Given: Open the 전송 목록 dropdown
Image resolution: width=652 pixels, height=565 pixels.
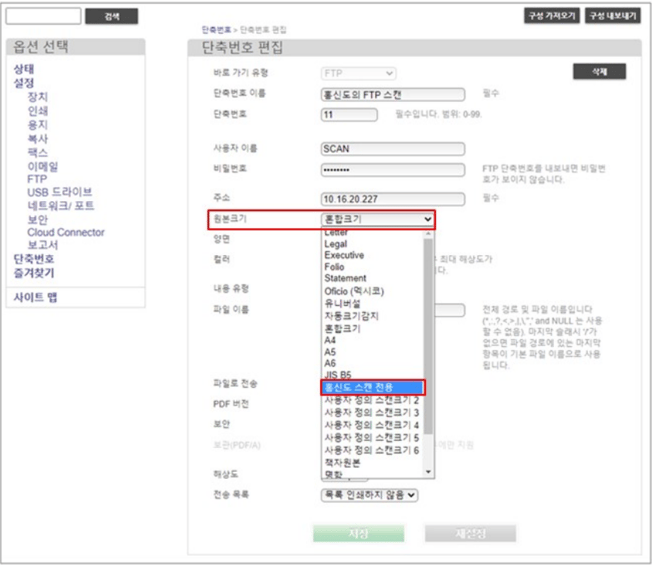Looking at the screenshot, I should [x=369, y=494].
